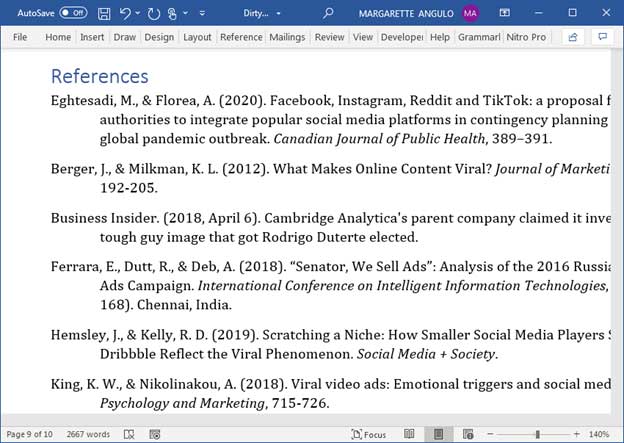Click the zoom slider handle
The image size is (624, 443).
(537, 434)
